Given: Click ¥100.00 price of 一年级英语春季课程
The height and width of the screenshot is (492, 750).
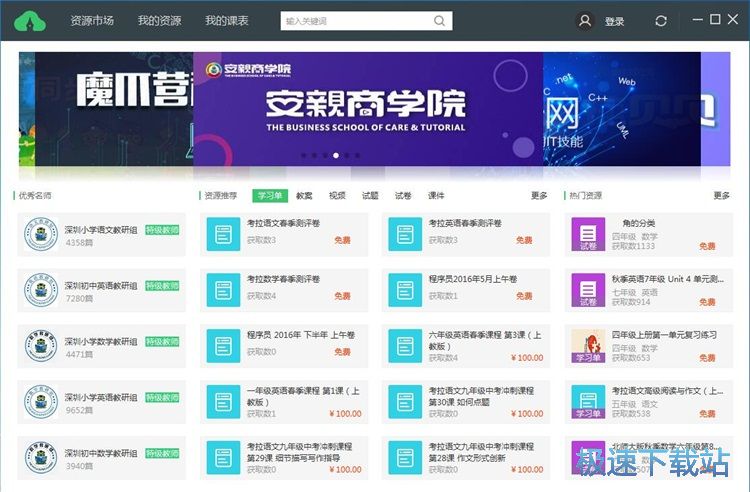Looking at the screenshot, I should (345, 414).
